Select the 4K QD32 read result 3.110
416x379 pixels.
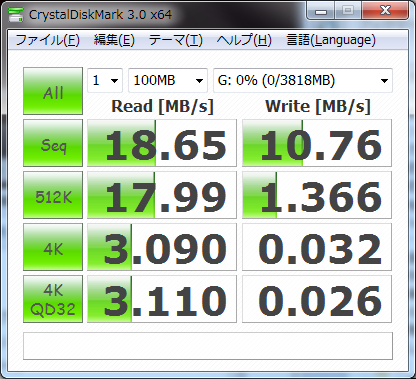[x=162, y=299]
